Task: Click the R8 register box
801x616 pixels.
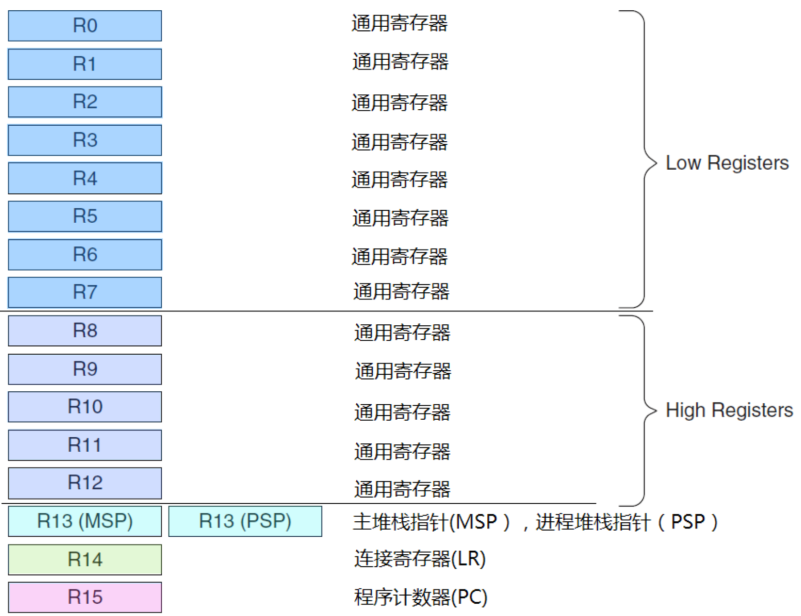Action: pos(85,330)
